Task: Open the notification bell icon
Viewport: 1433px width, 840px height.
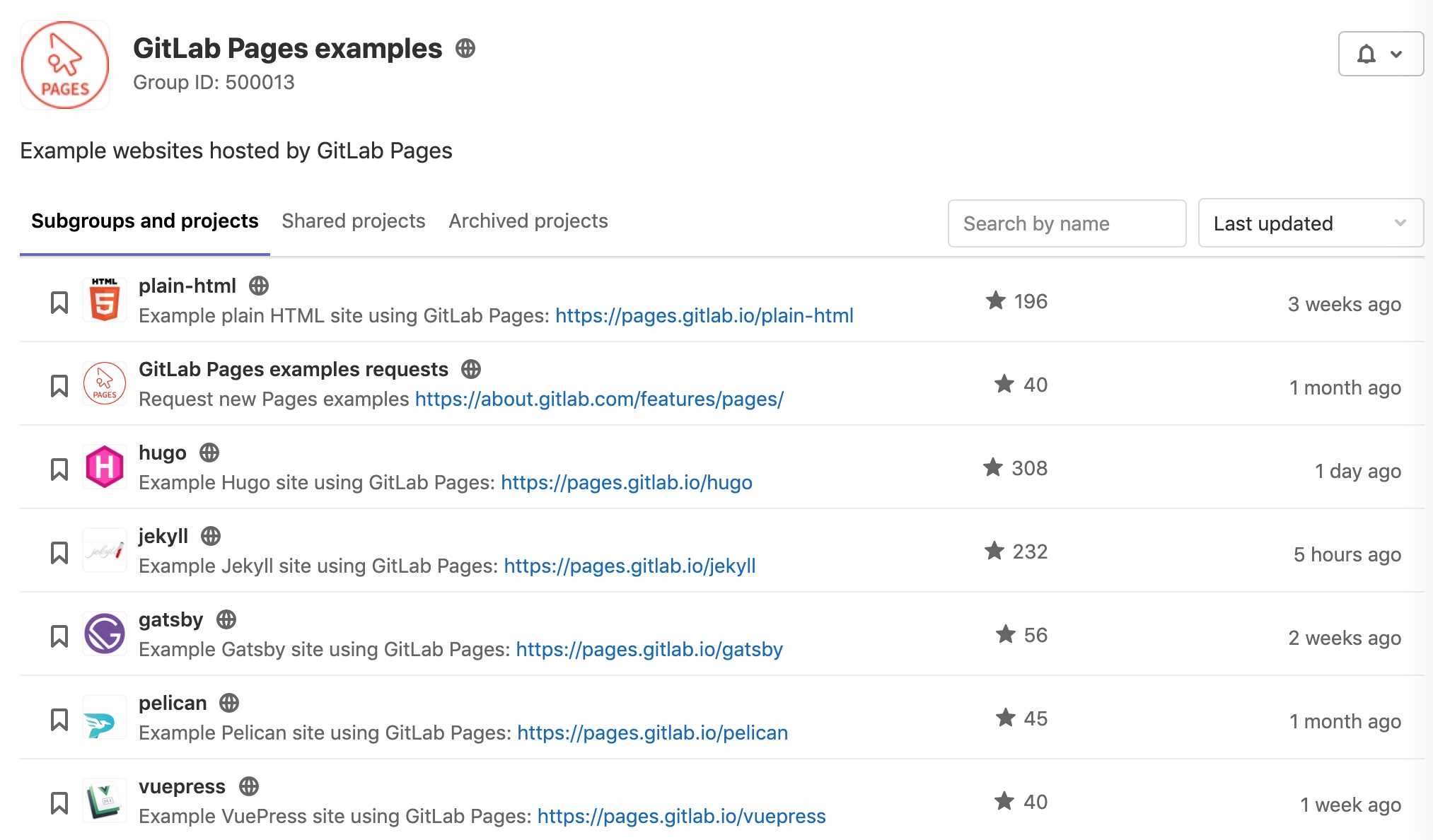Action: pyautogui.click(x=1365, y=54)
